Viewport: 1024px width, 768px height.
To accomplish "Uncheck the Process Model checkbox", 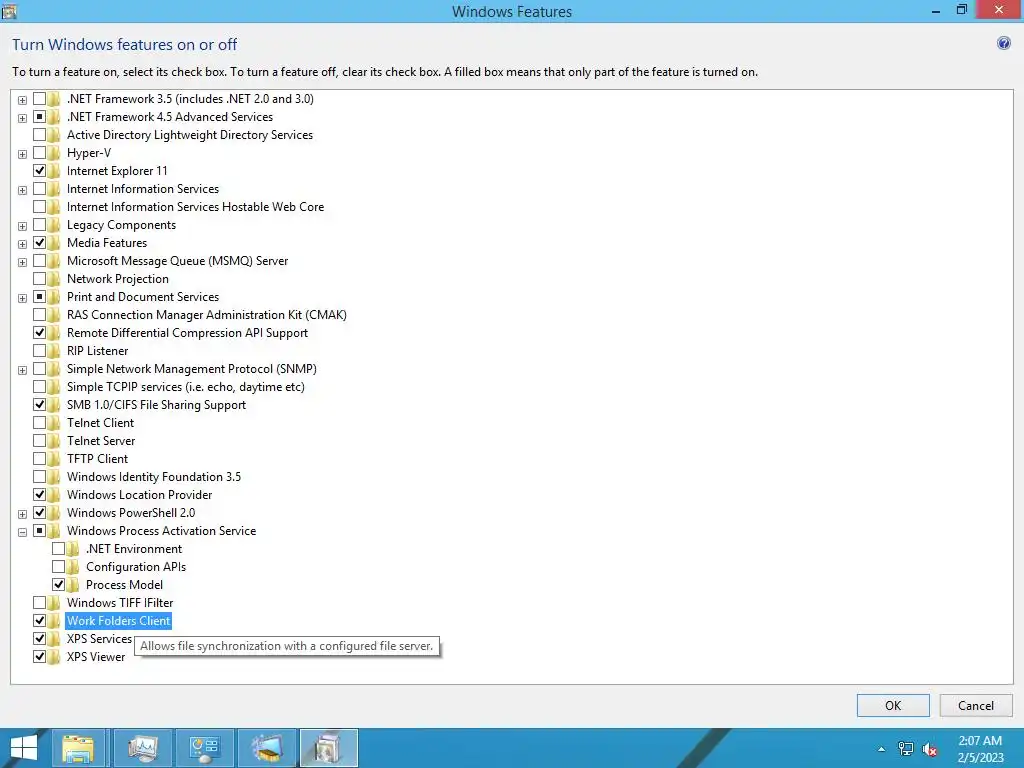I will click(58, 584).
